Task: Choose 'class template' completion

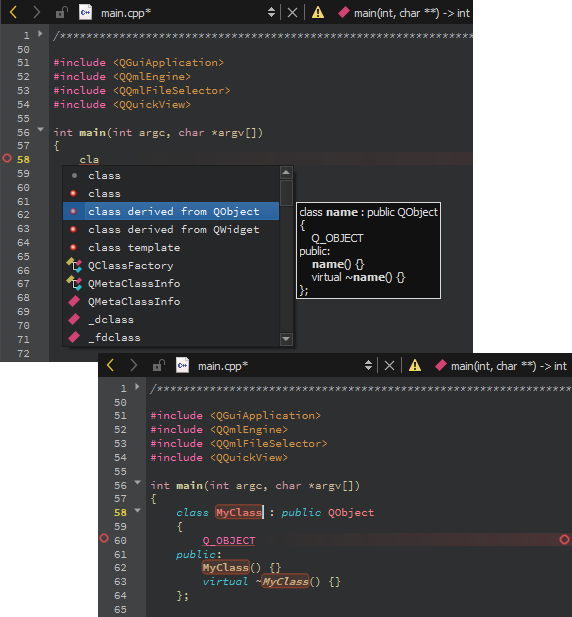Action: (x=171, y=248)
